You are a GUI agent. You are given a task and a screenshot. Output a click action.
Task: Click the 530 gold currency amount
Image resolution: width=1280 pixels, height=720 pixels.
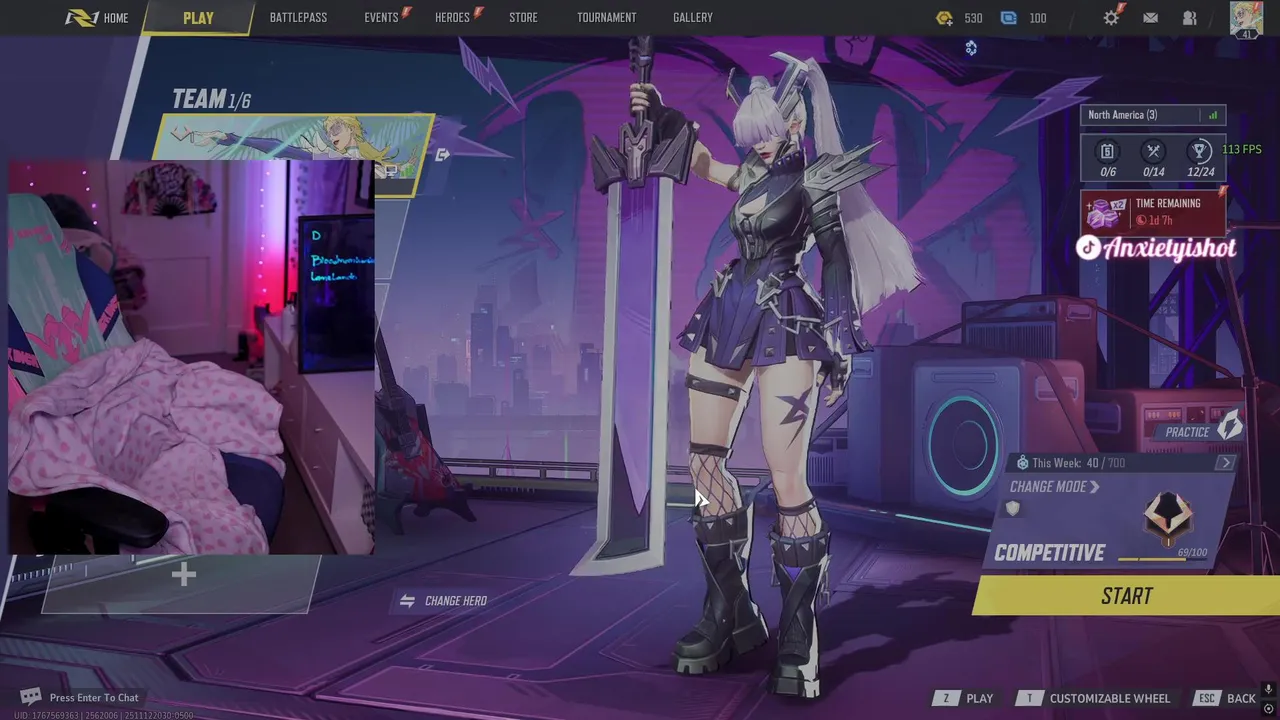point(973,18)
